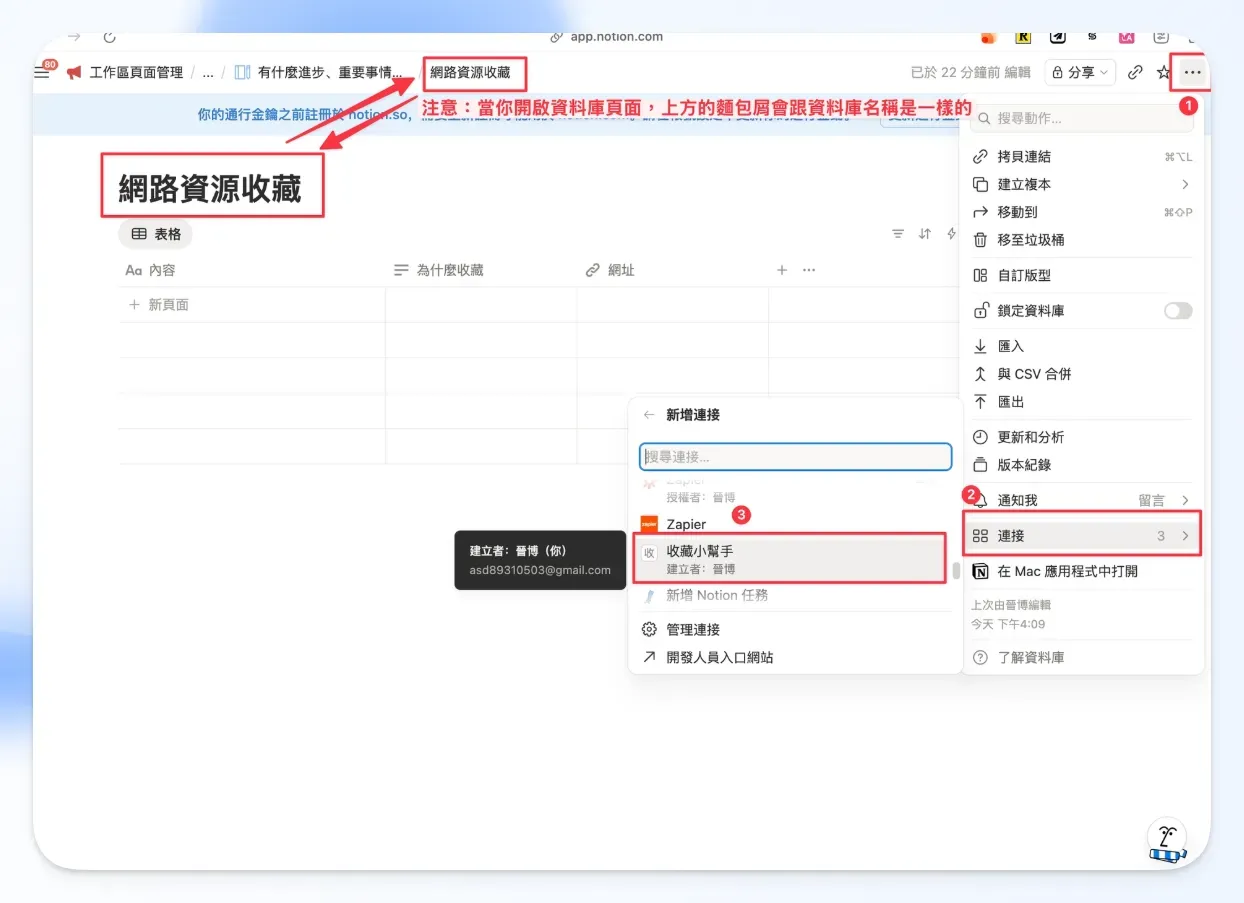Click the connections list scrollbar thumb
Image resolution: width=1244 pixels, height=903 pixels.
click(955, 571)
